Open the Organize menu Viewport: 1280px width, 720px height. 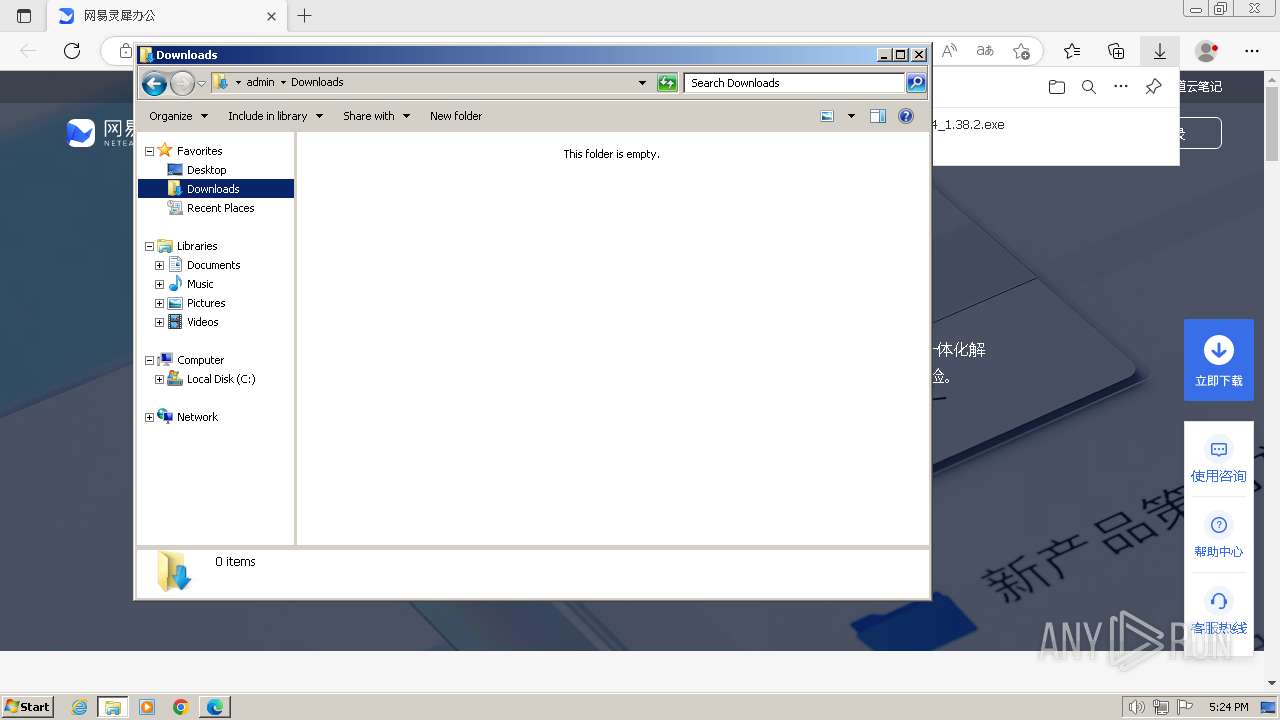tap(178, 116)
